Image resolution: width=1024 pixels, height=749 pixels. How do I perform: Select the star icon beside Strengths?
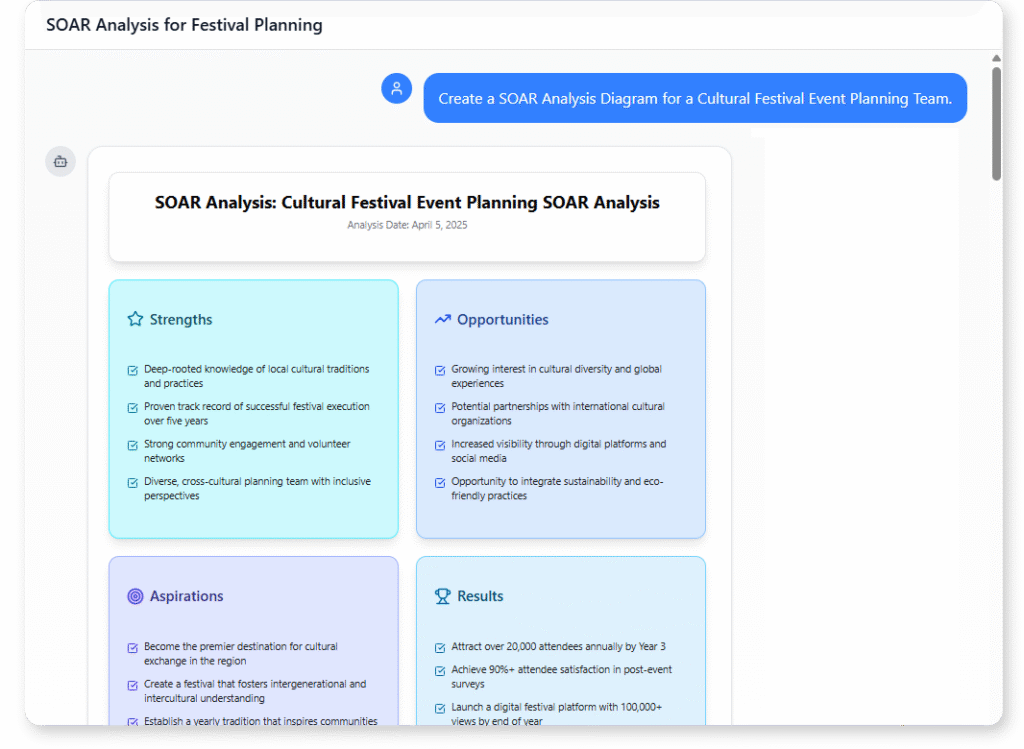(x=134, y=318)
